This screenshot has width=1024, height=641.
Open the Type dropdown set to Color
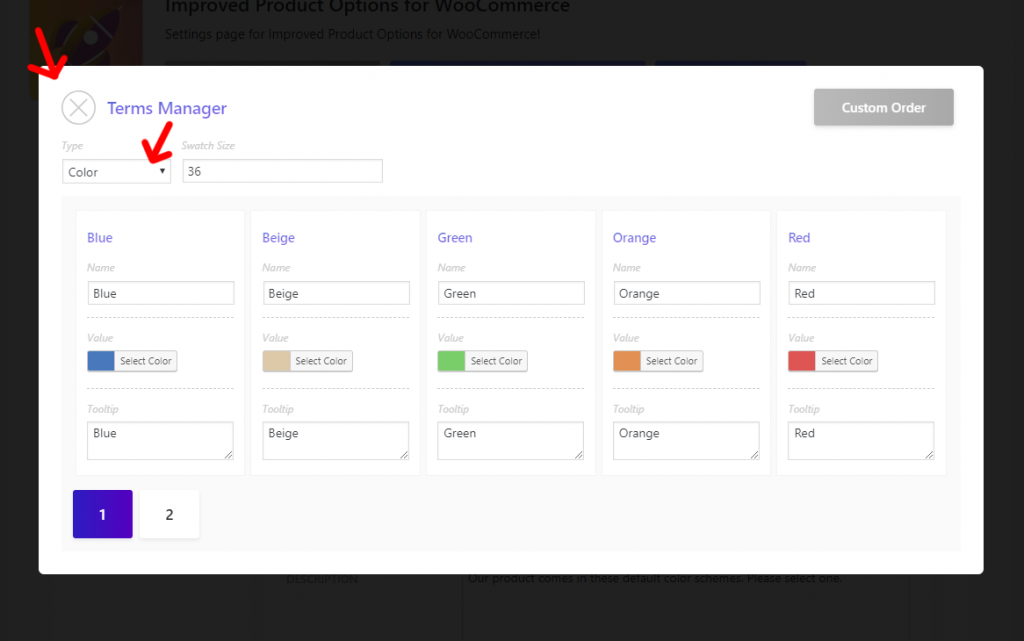tap(116, 172)
